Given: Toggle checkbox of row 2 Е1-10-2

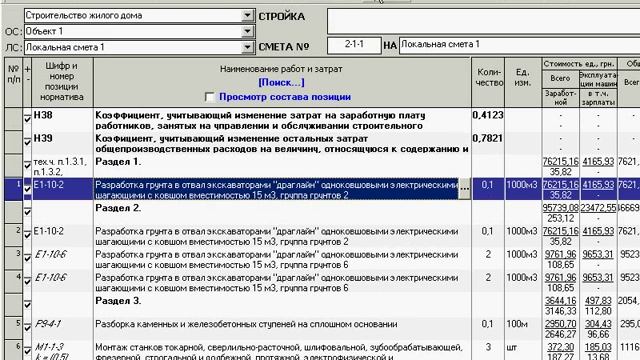Looking at the screenshot, I should tap(27, 236).
